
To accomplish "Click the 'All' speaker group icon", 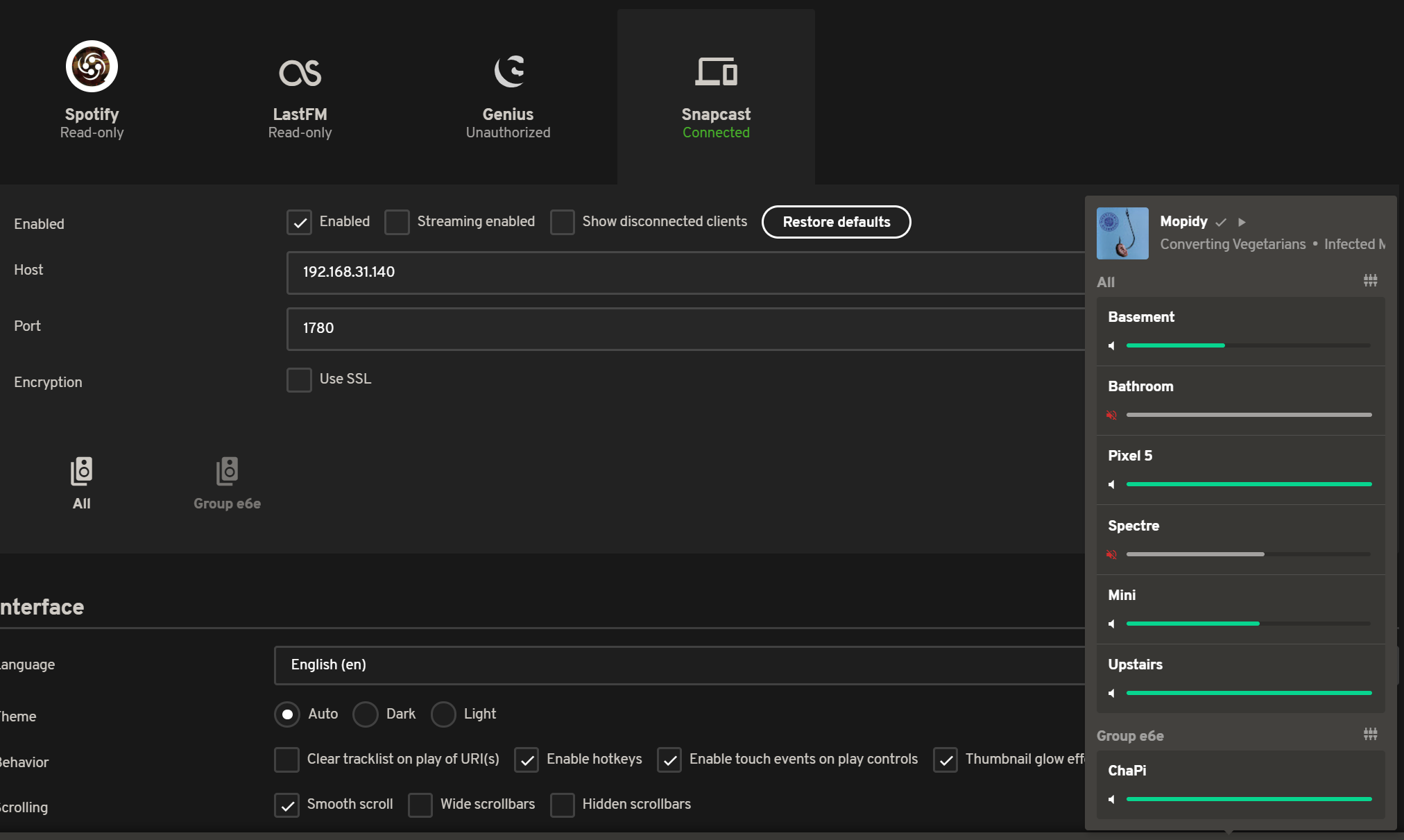I will [81, 471].
